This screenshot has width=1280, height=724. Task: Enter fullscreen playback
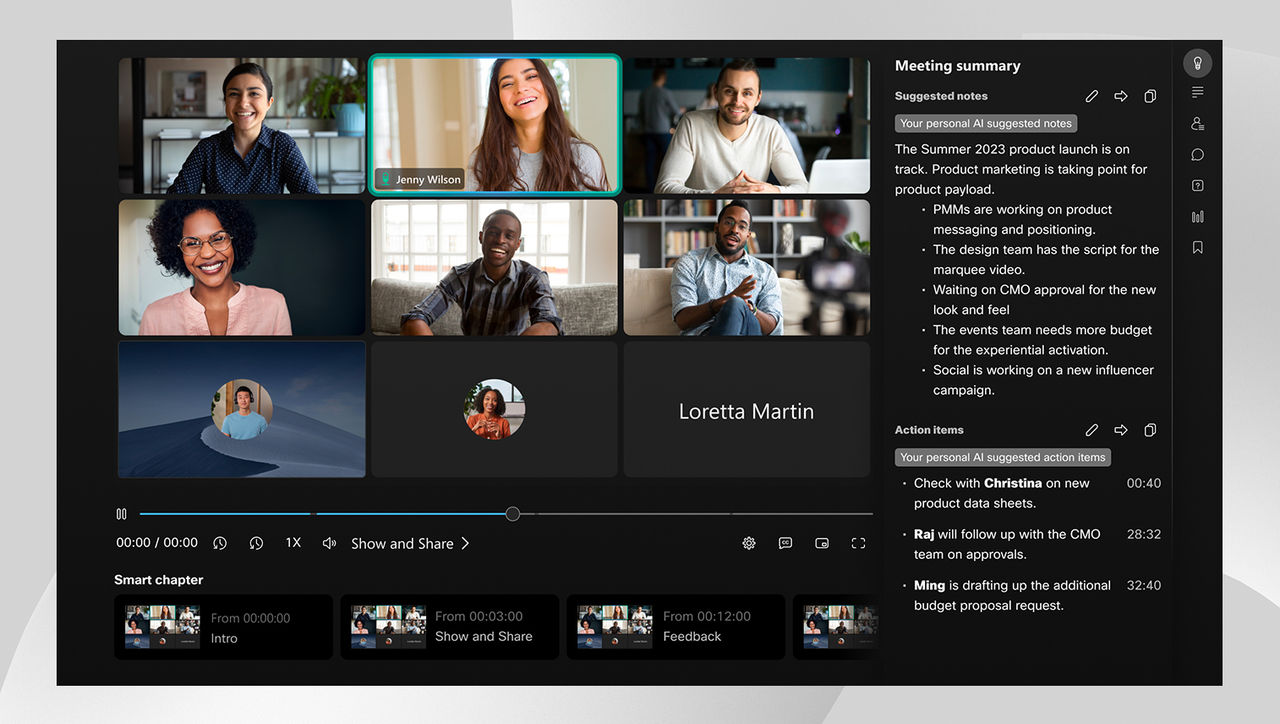pyautogui.click(x=858, y=543)
